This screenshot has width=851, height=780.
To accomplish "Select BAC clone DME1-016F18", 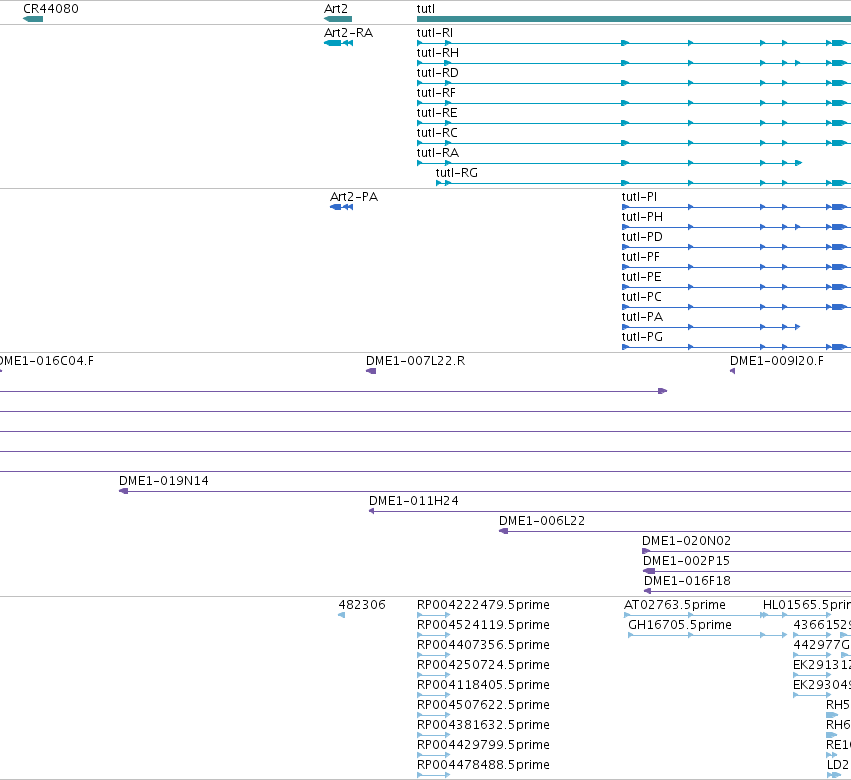I will pos(687,581).
